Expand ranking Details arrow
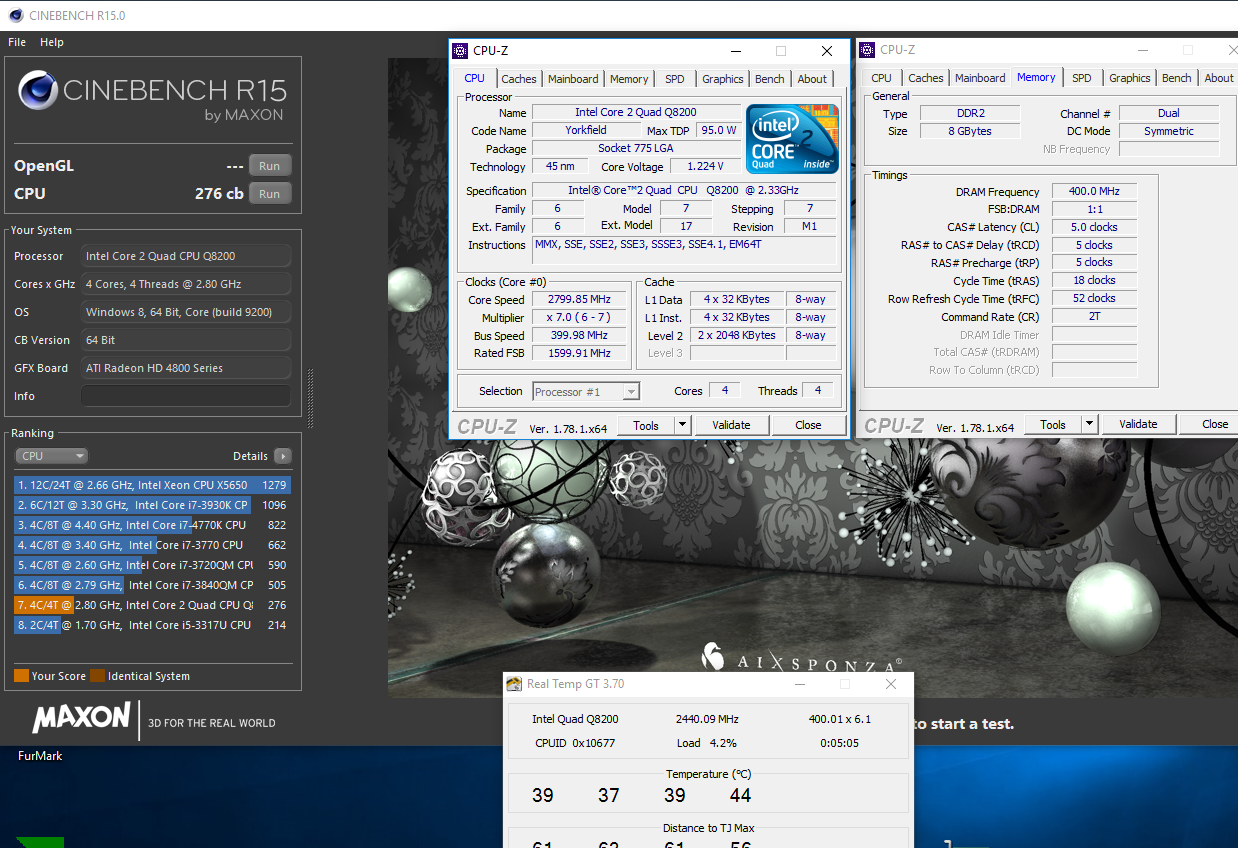This screenshot has width=1238, height=848. [x=283, y=456]
